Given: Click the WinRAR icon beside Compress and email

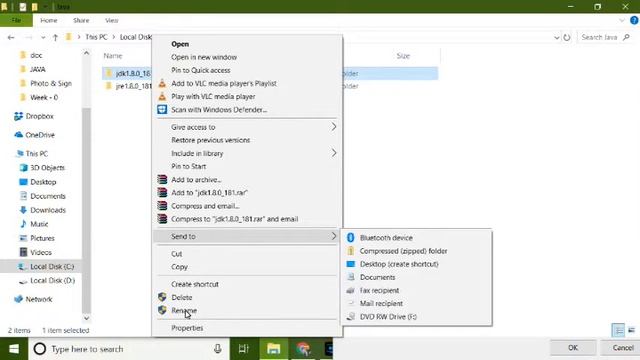Looking at the screenshot, I should 162,206.
